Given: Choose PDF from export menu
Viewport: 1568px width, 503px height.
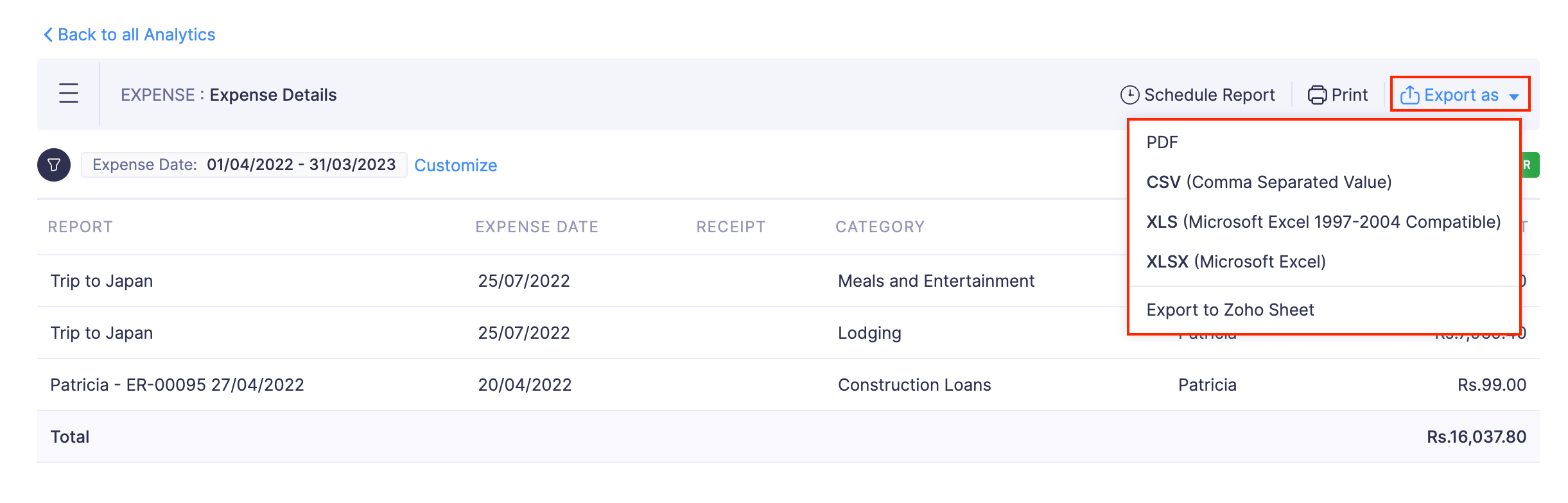Looking at the screenshot, I should coord(1162,142).
